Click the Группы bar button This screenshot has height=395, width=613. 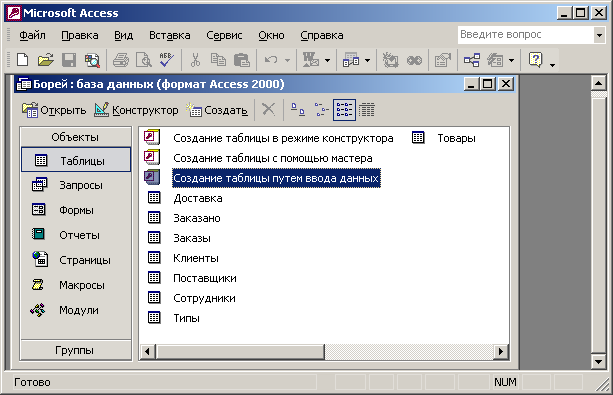[x=75, y=350]
